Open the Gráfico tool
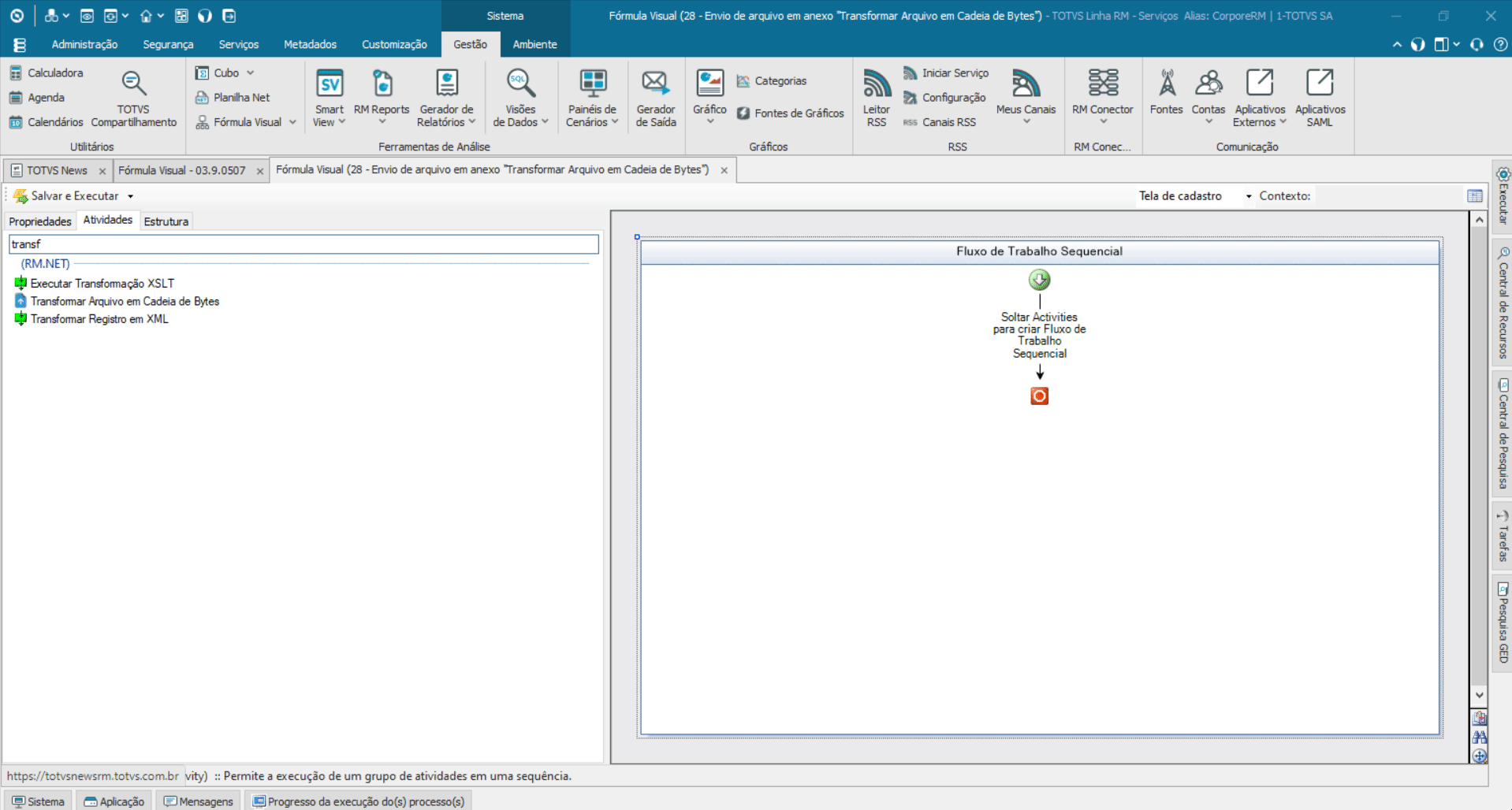 709,98
